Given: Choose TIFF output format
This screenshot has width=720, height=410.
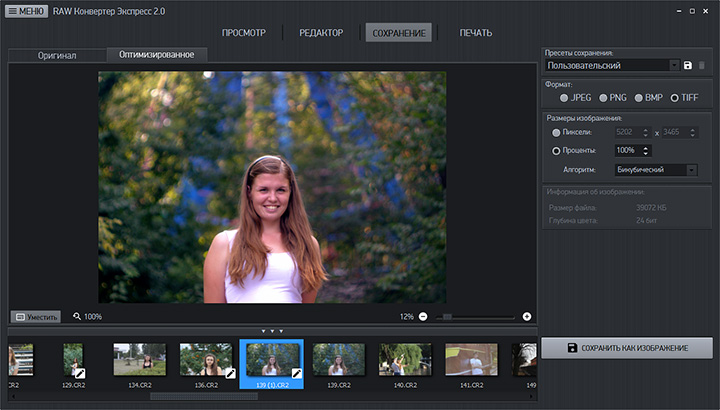Looking at the screenshot, I should pos(684,98).
